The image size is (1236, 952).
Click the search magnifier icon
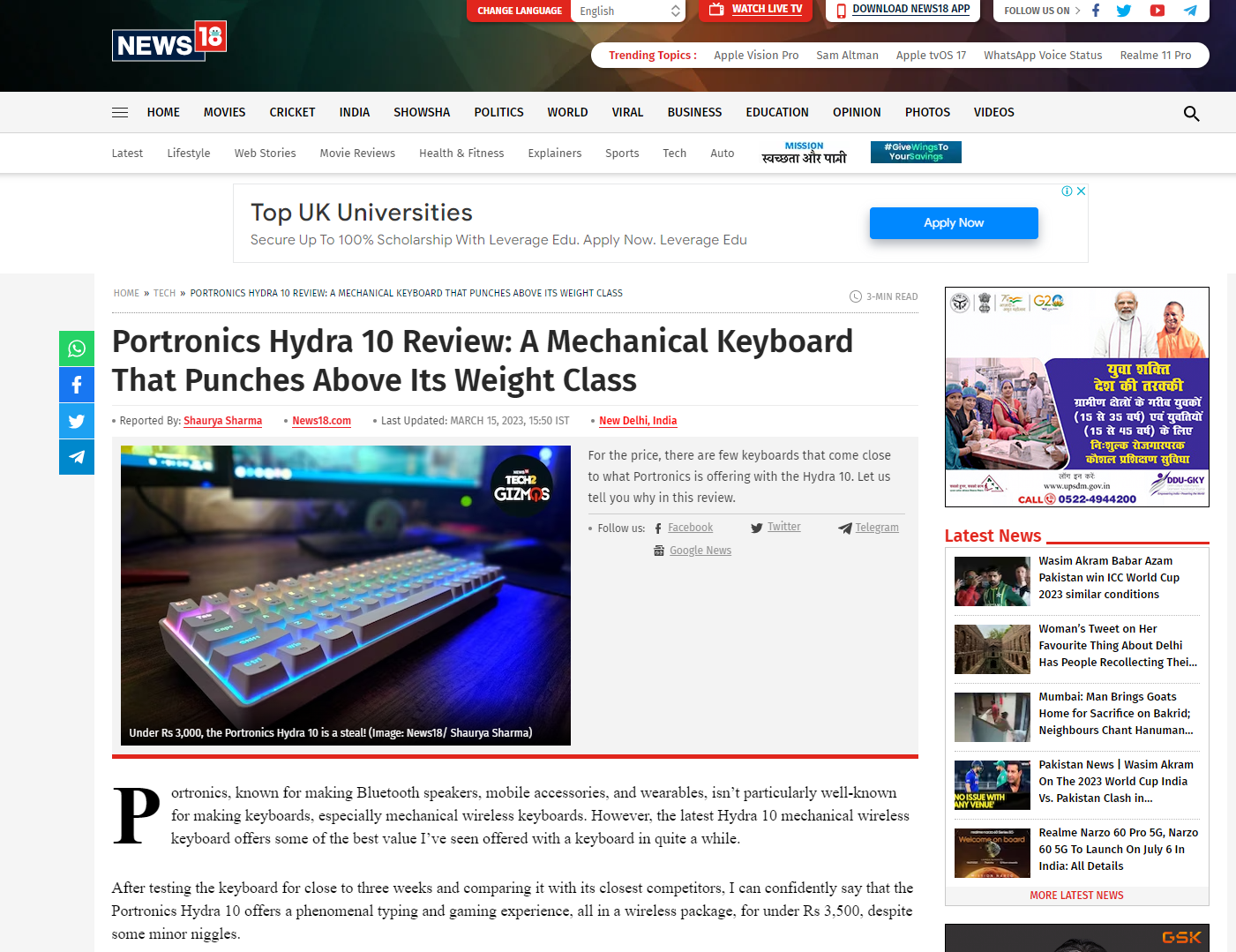click(1191, 114)
